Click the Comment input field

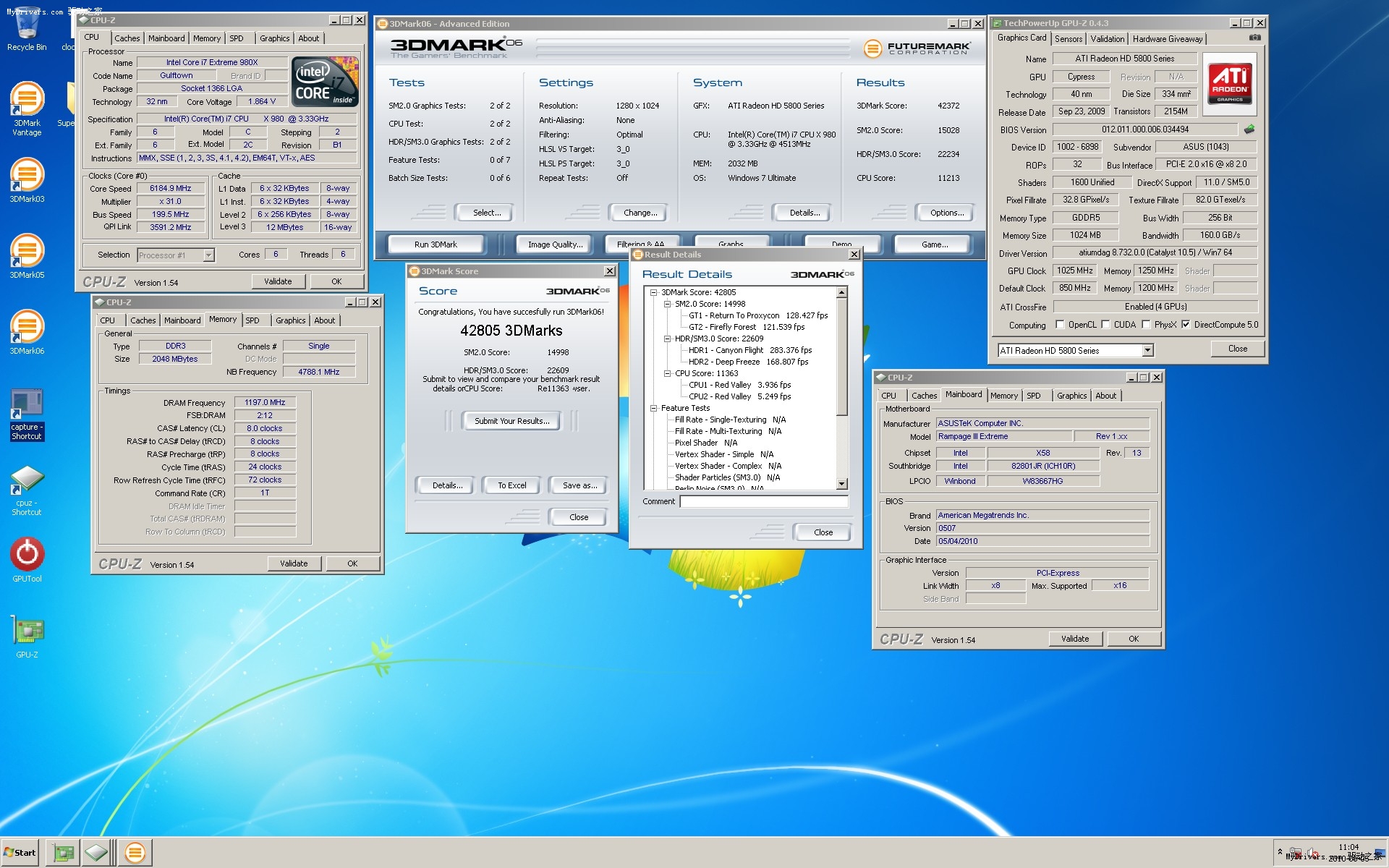pos(764,501)
